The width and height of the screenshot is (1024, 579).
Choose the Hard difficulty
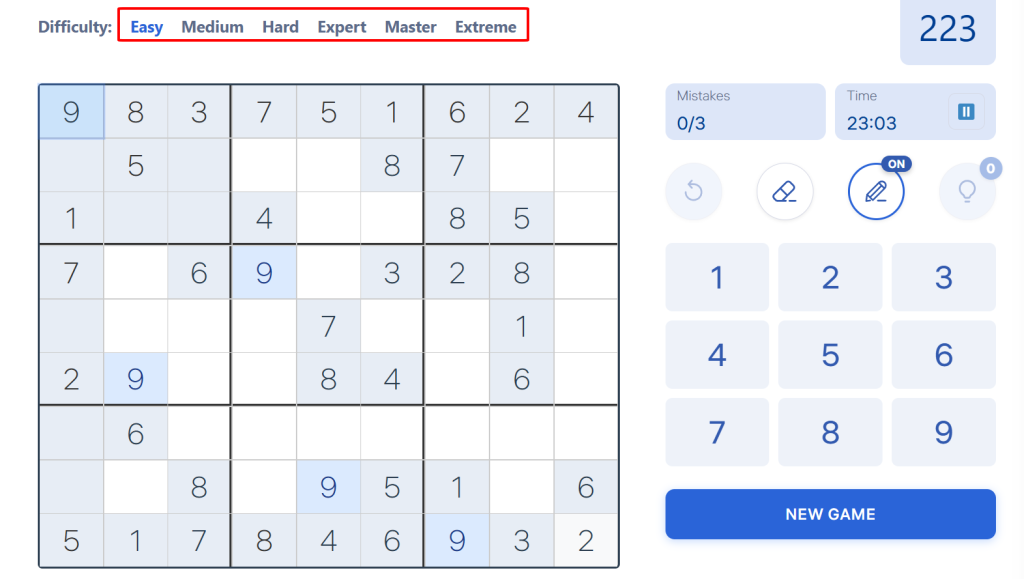point(280,27)
